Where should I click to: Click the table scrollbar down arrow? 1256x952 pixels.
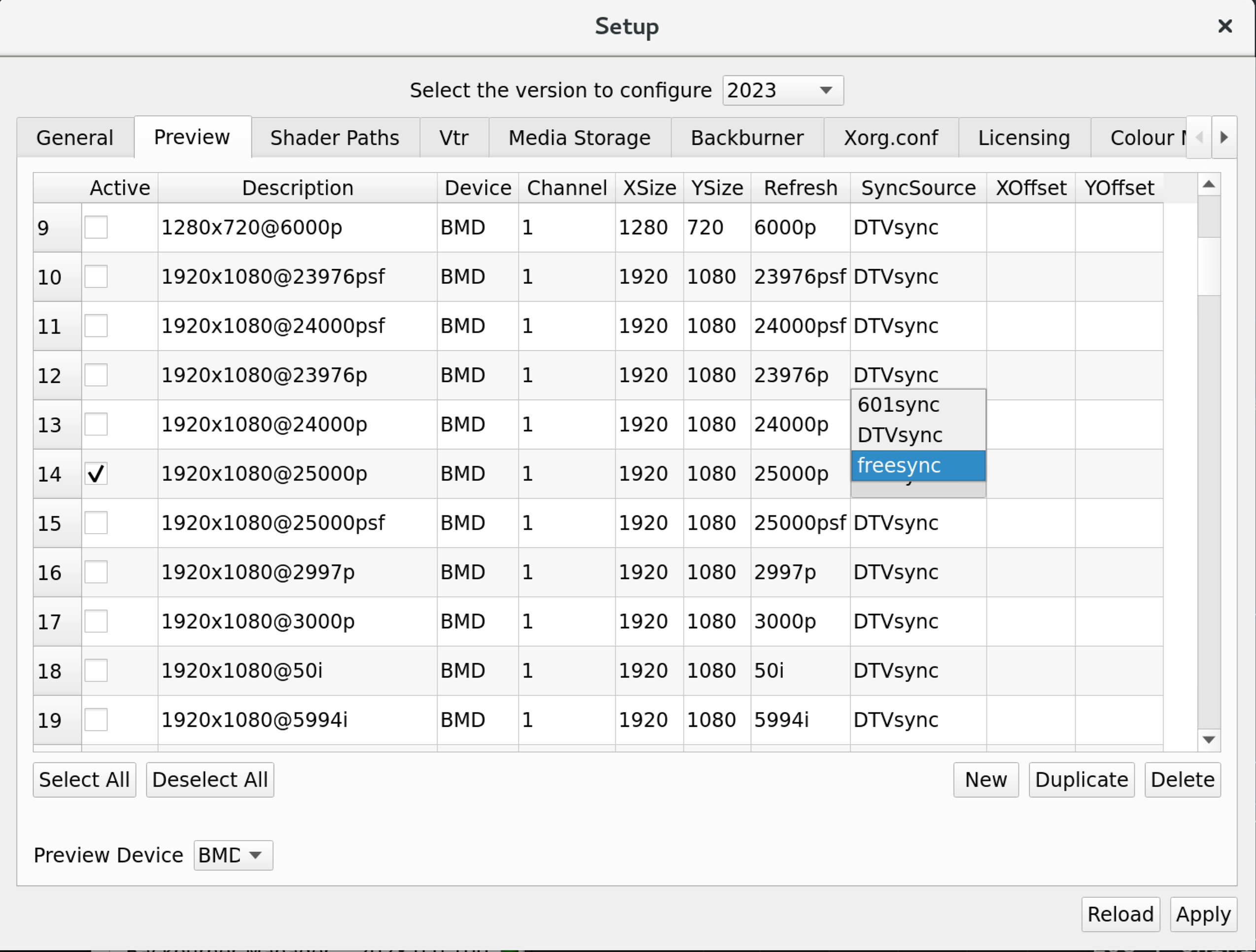(x=1209, y=740)
